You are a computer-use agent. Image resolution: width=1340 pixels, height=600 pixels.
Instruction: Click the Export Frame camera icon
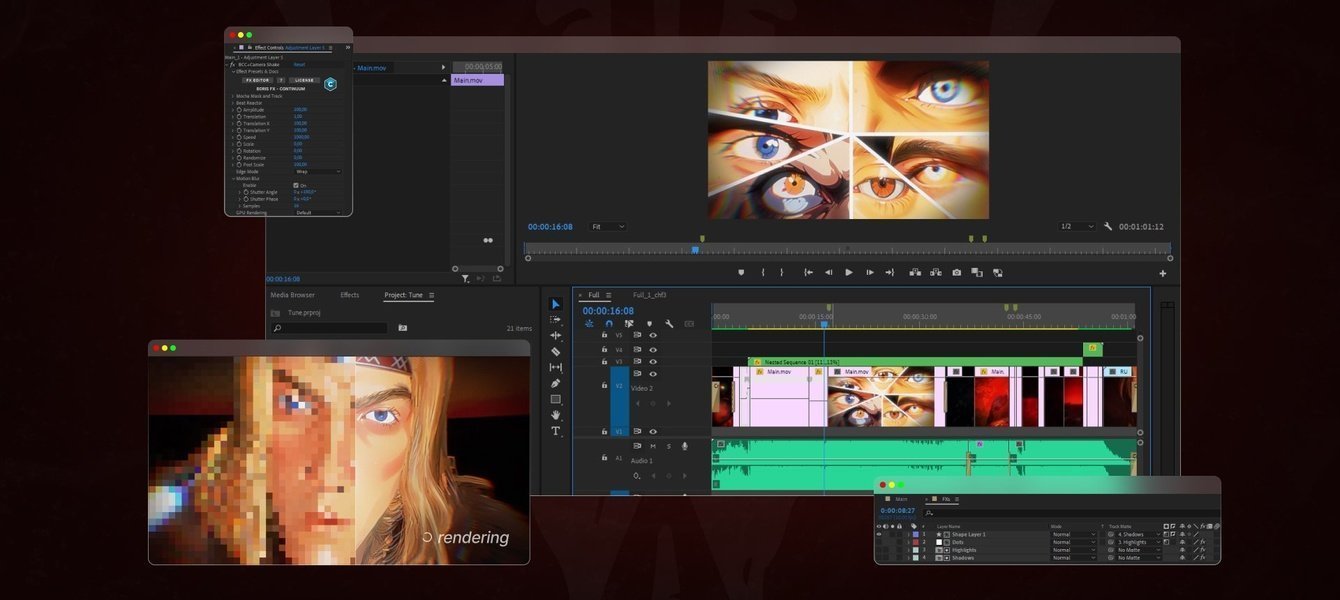957,272
